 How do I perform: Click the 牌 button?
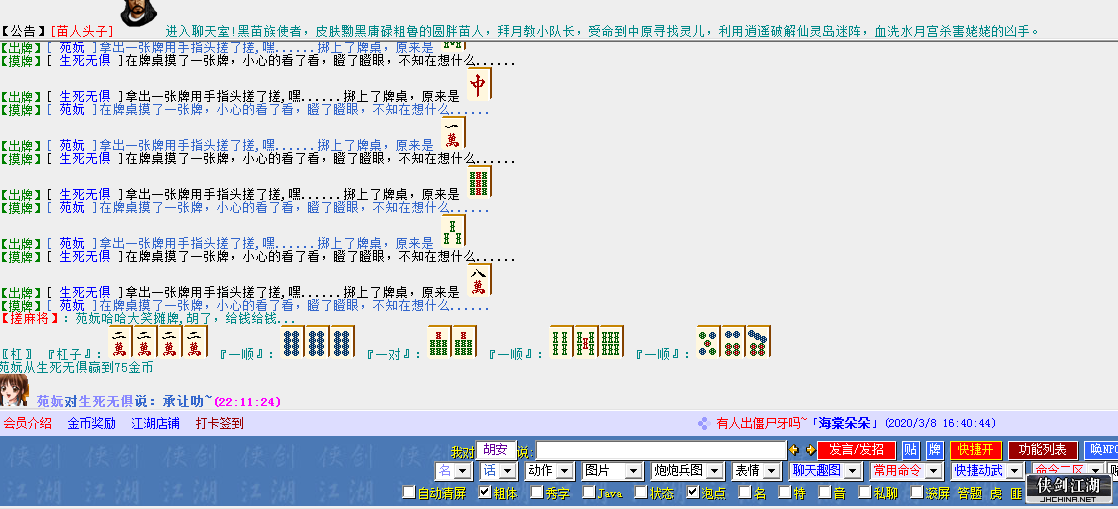(935, 450)
